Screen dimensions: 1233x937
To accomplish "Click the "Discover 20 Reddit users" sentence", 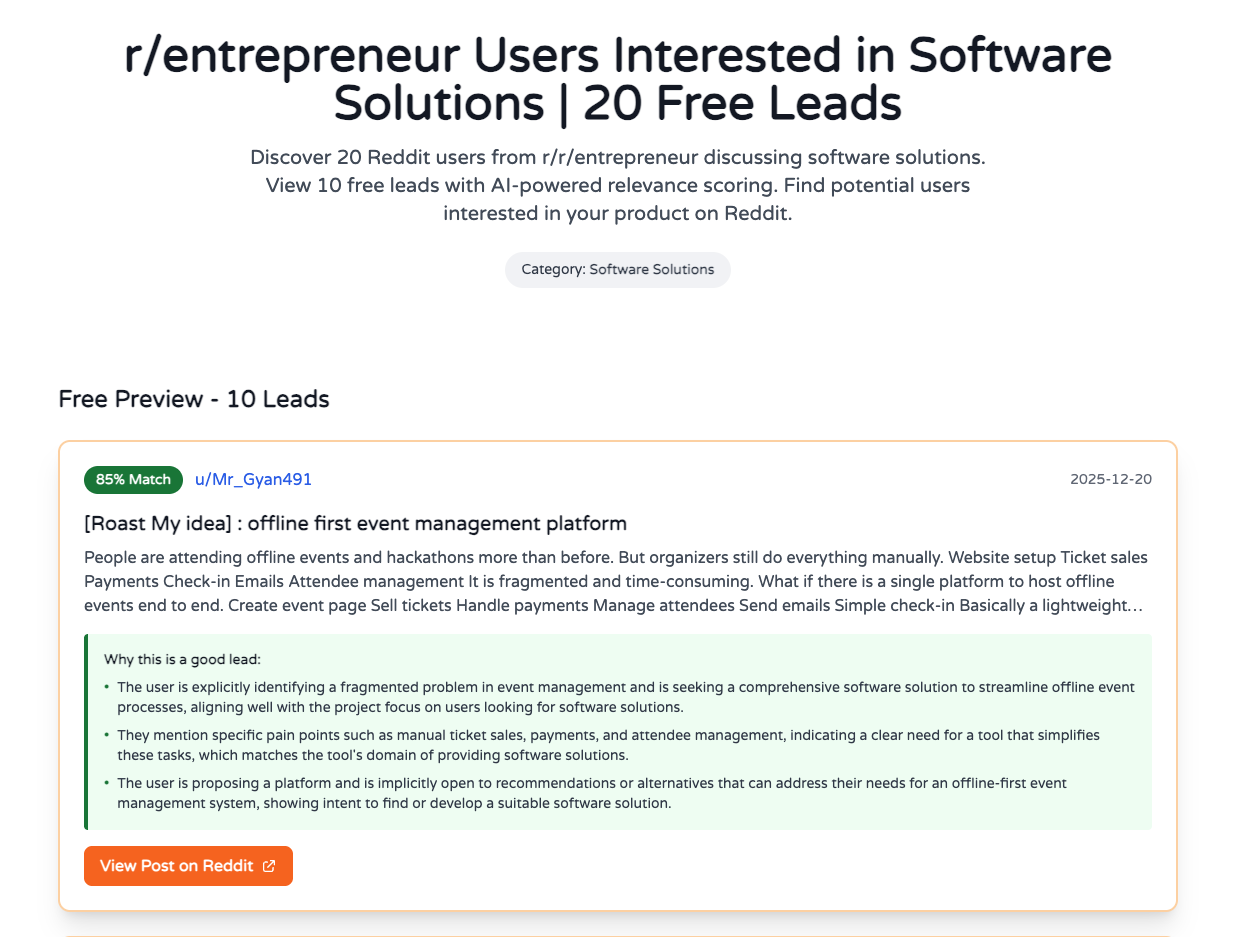I will pos(617,158).
